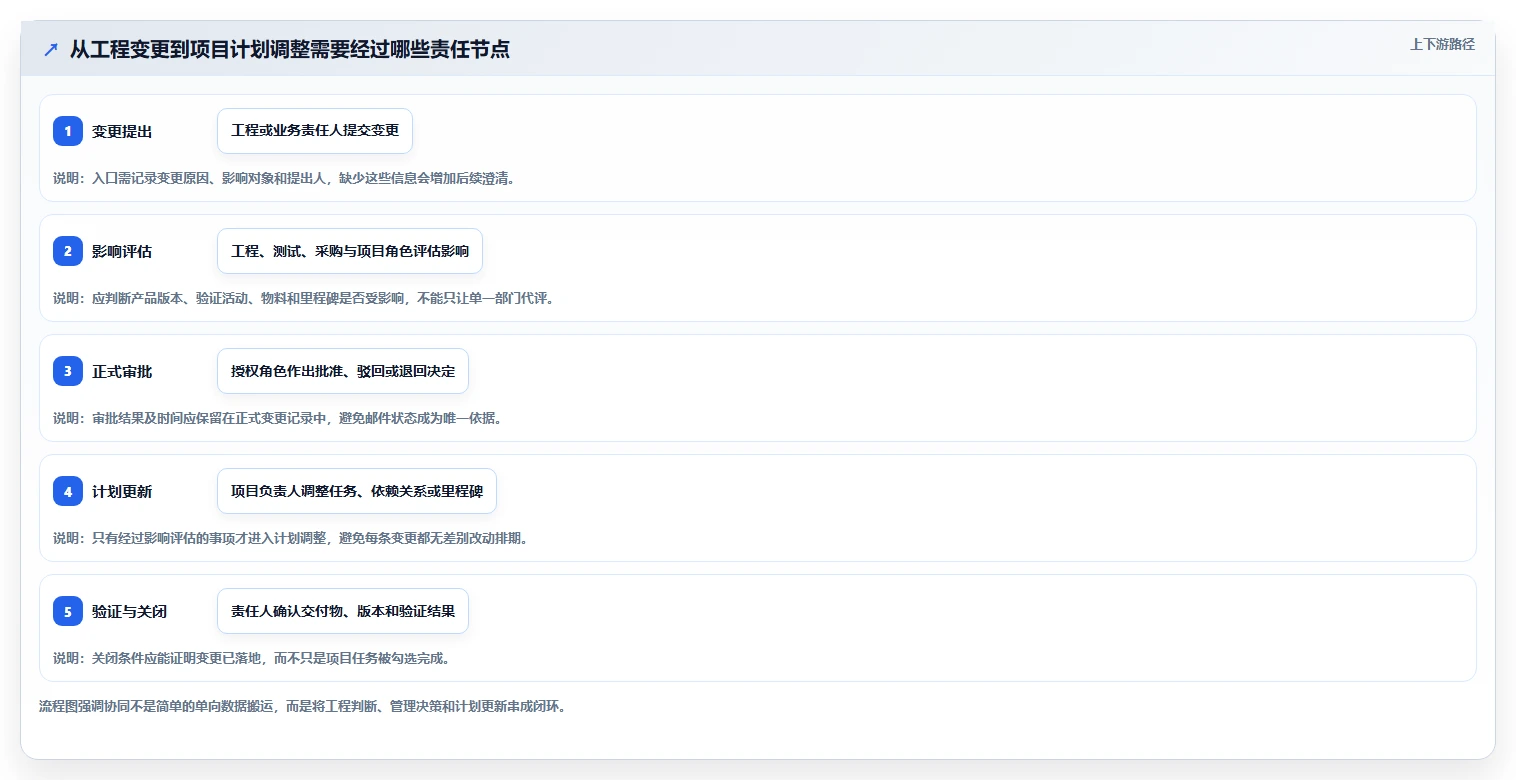Select the 项目负责人调整任务、依赖关系或里程碑 node box
Screen dimensions: 1516x780
click(357, 491)
